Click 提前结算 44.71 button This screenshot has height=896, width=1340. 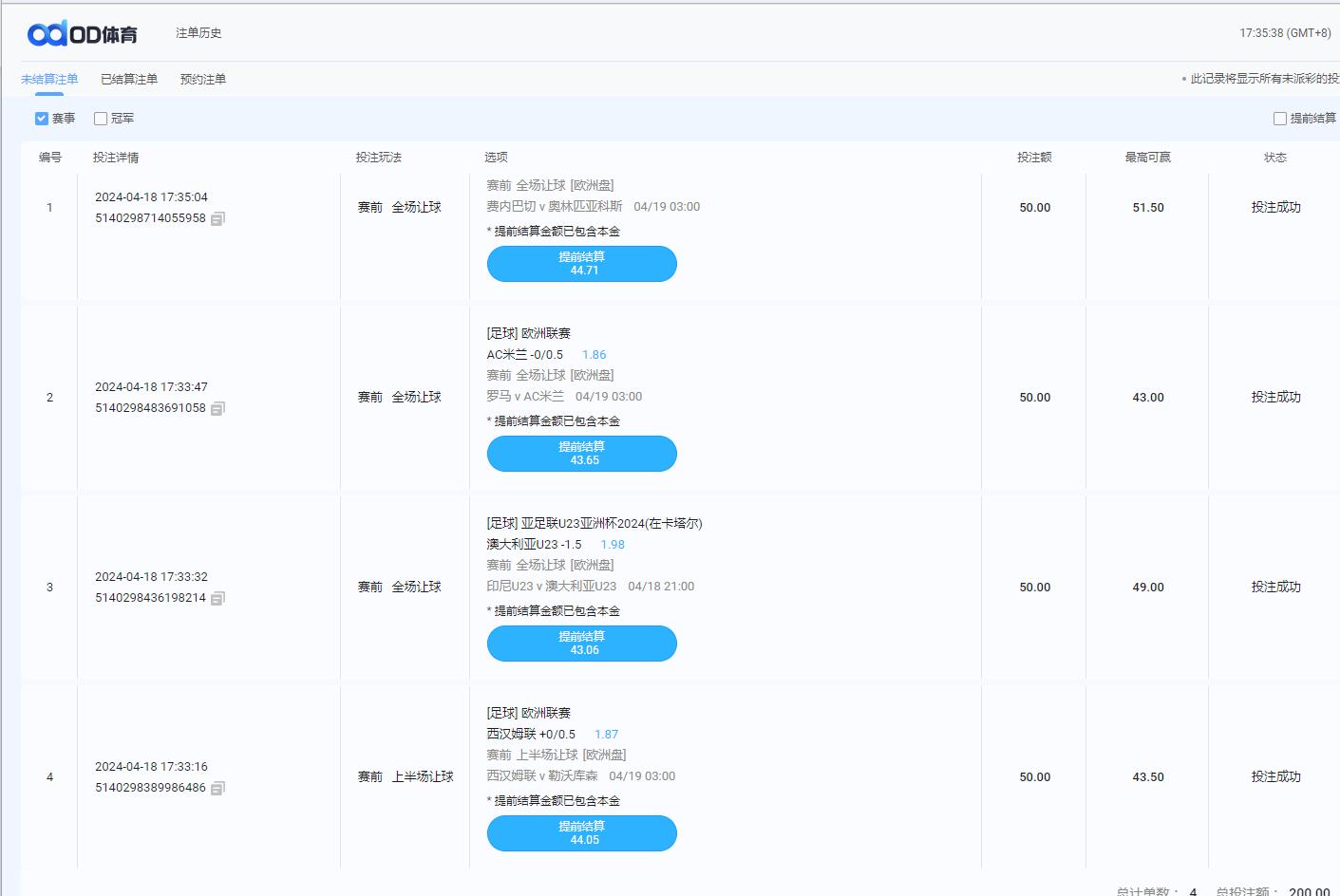pyautogui.click(x=581, y=264)
